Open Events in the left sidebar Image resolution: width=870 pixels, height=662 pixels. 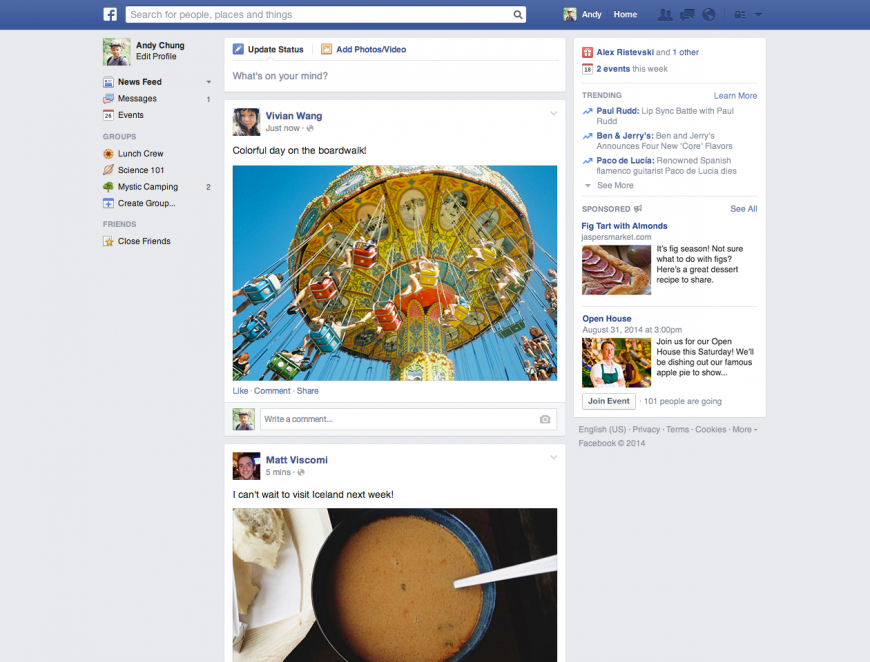130,115
